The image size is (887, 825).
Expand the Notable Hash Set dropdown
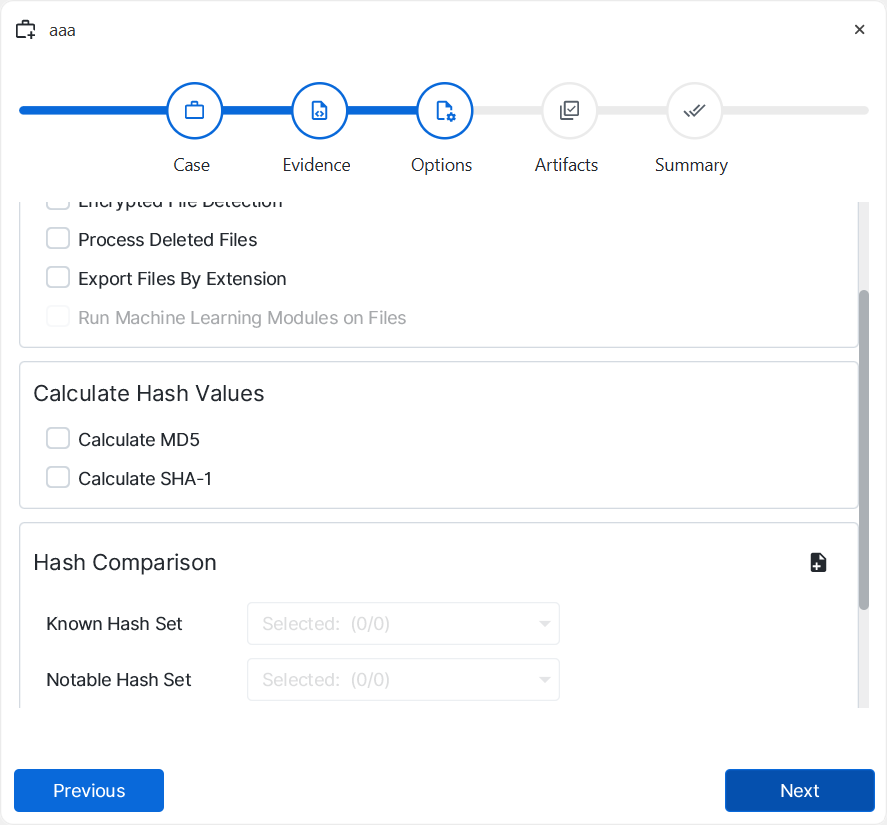click(402, 680)
